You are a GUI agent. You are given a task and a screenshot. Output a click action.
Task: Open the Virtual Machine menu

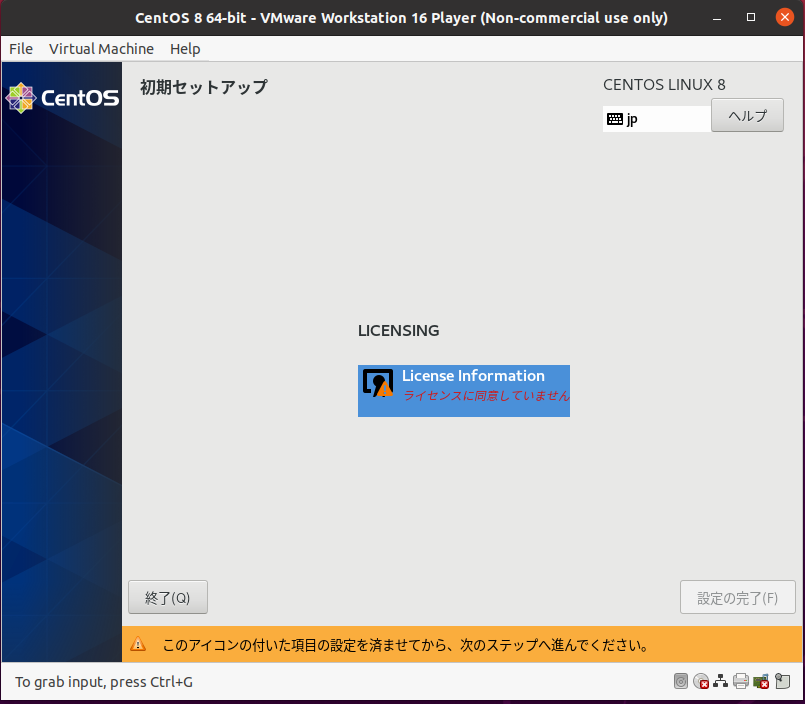click(x=101, y=49)
